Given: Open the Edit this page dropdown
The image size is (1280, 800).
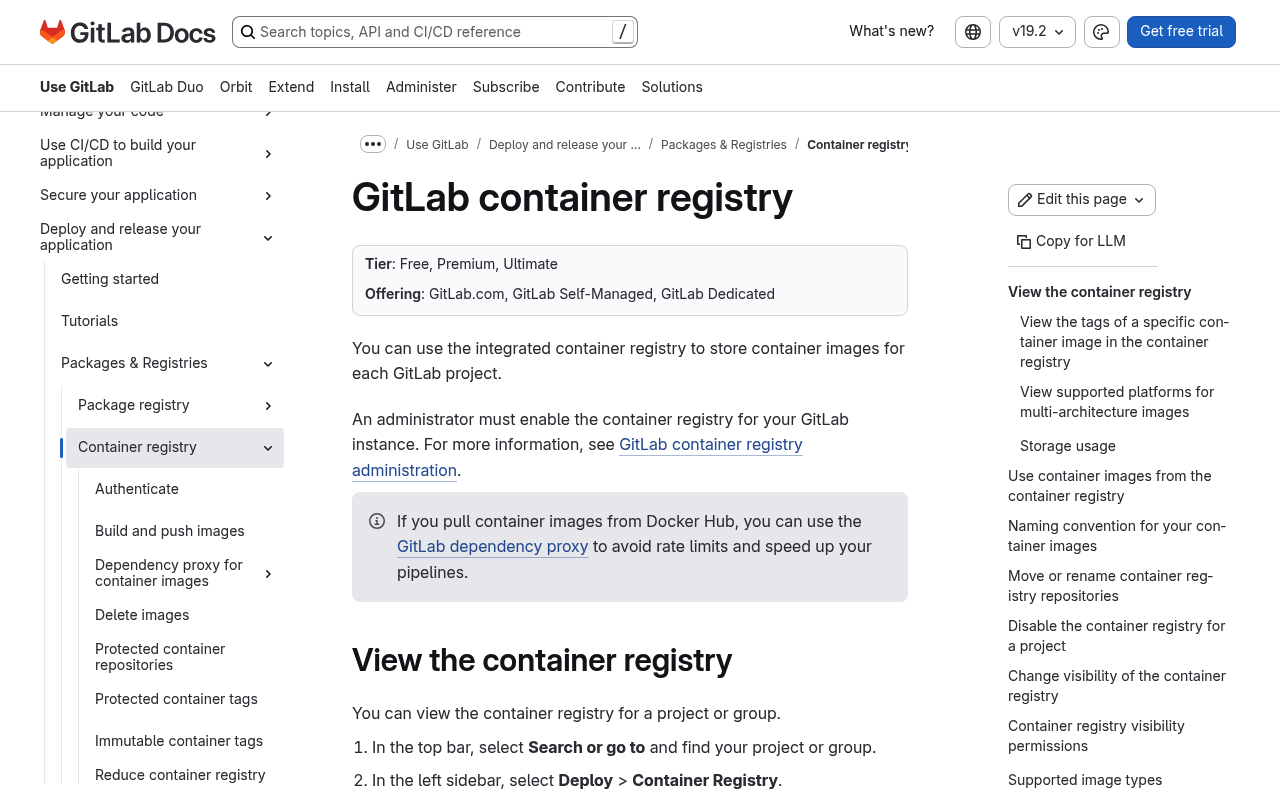Looking at the screenshot, I should [1082, 200].
